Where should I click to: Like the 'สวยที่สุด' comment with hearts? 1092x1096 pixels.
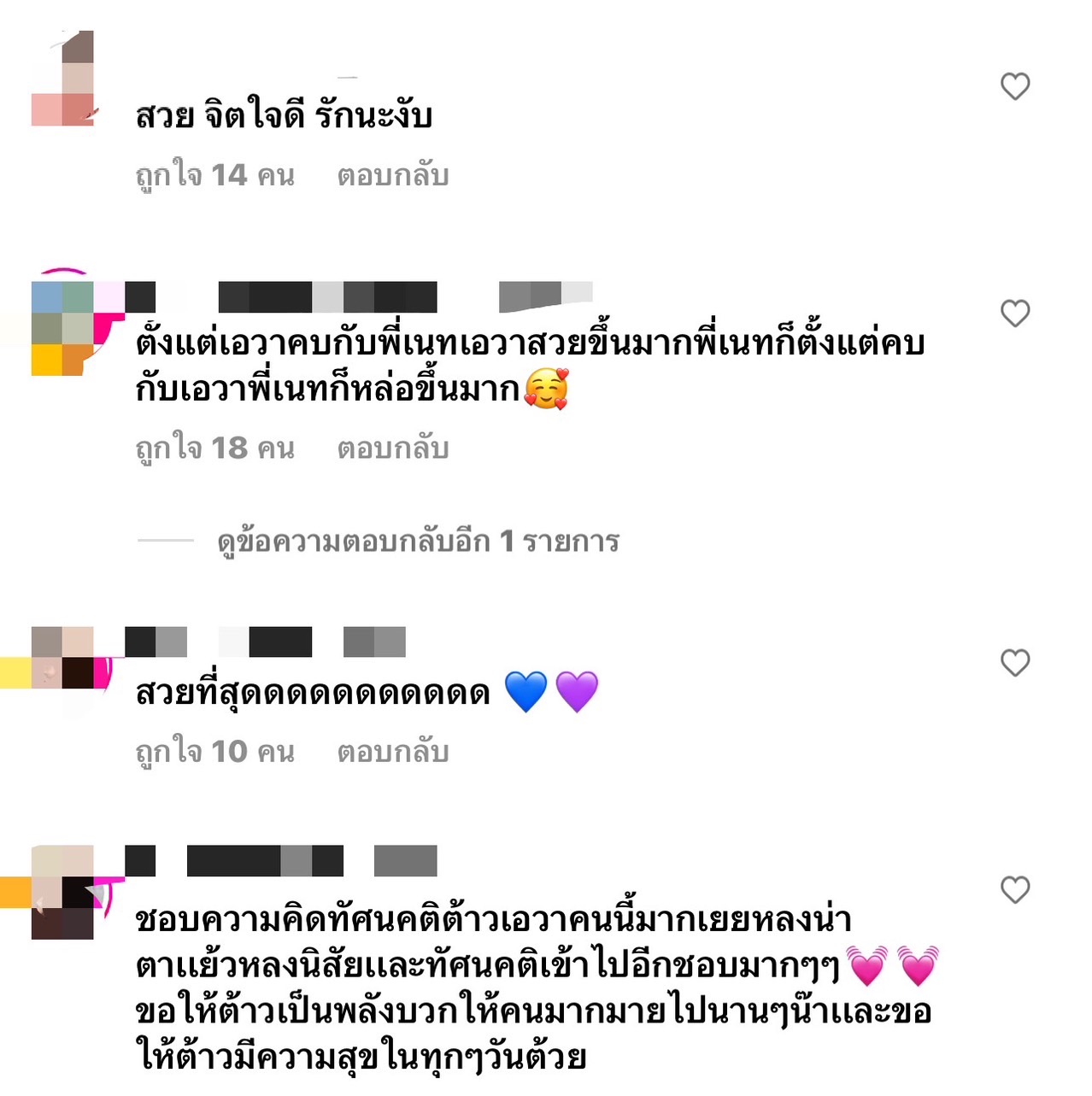tap(1015, 663)
